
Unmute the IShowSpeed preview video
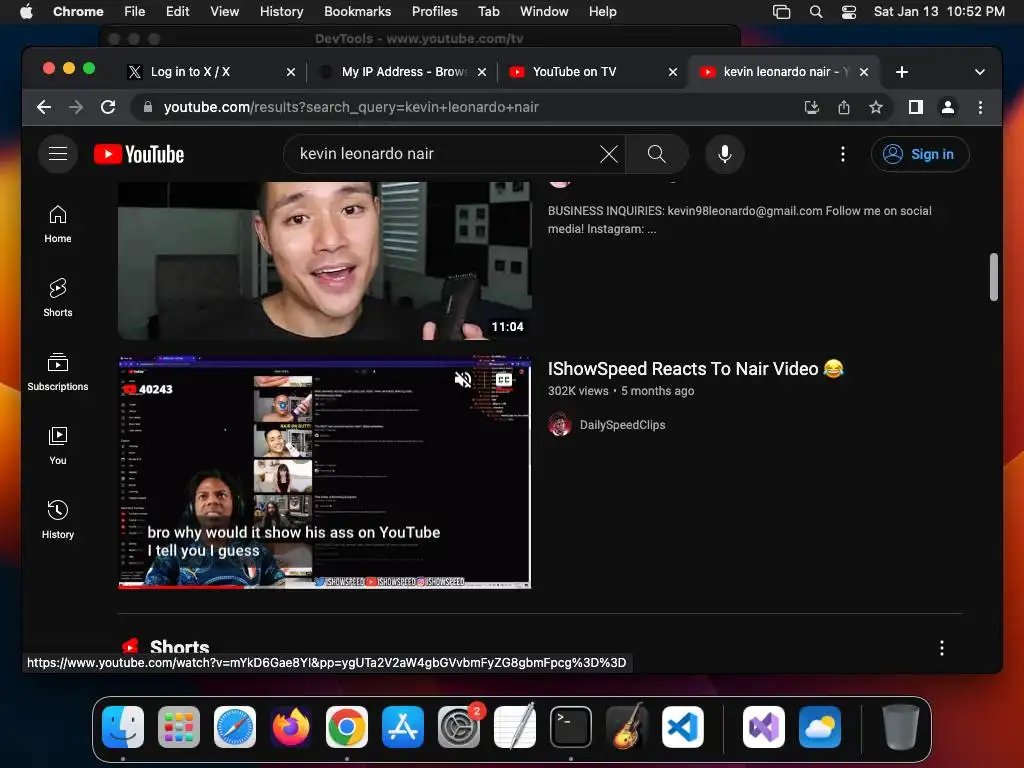click(463, 379)
